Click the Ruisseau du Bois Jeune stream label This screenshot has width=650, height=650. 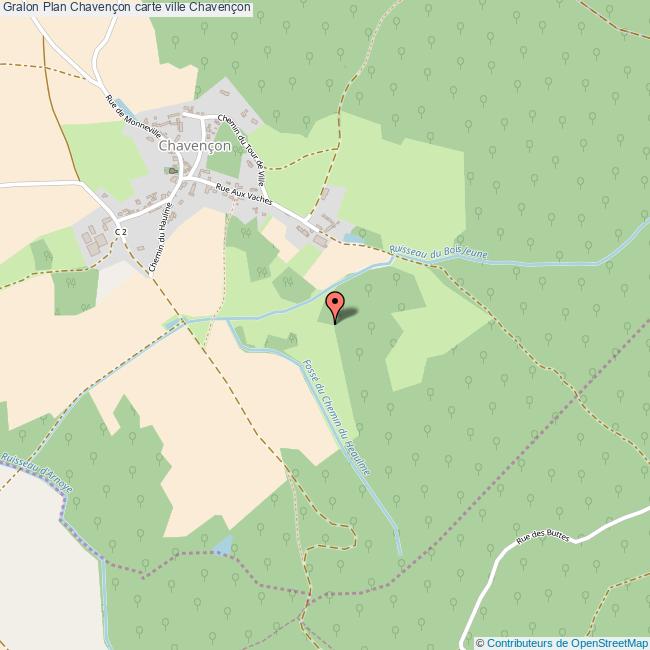439,252
